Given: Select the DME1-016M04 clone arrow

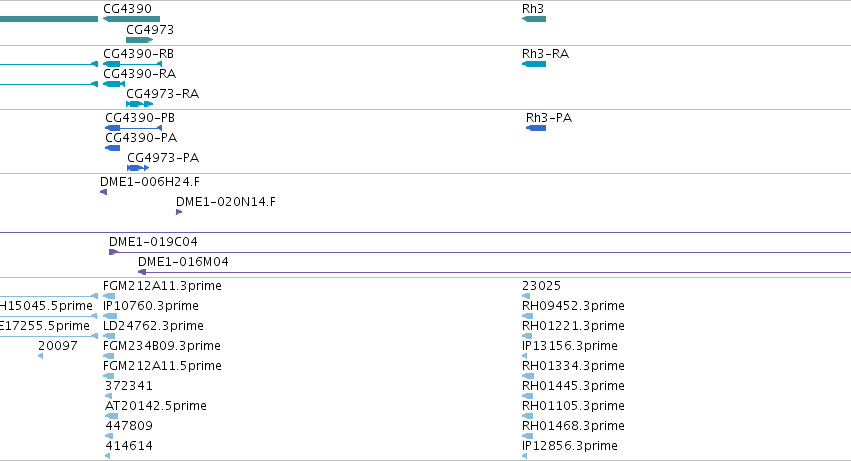Looking at the screenshot, I should tap(142, 272).
